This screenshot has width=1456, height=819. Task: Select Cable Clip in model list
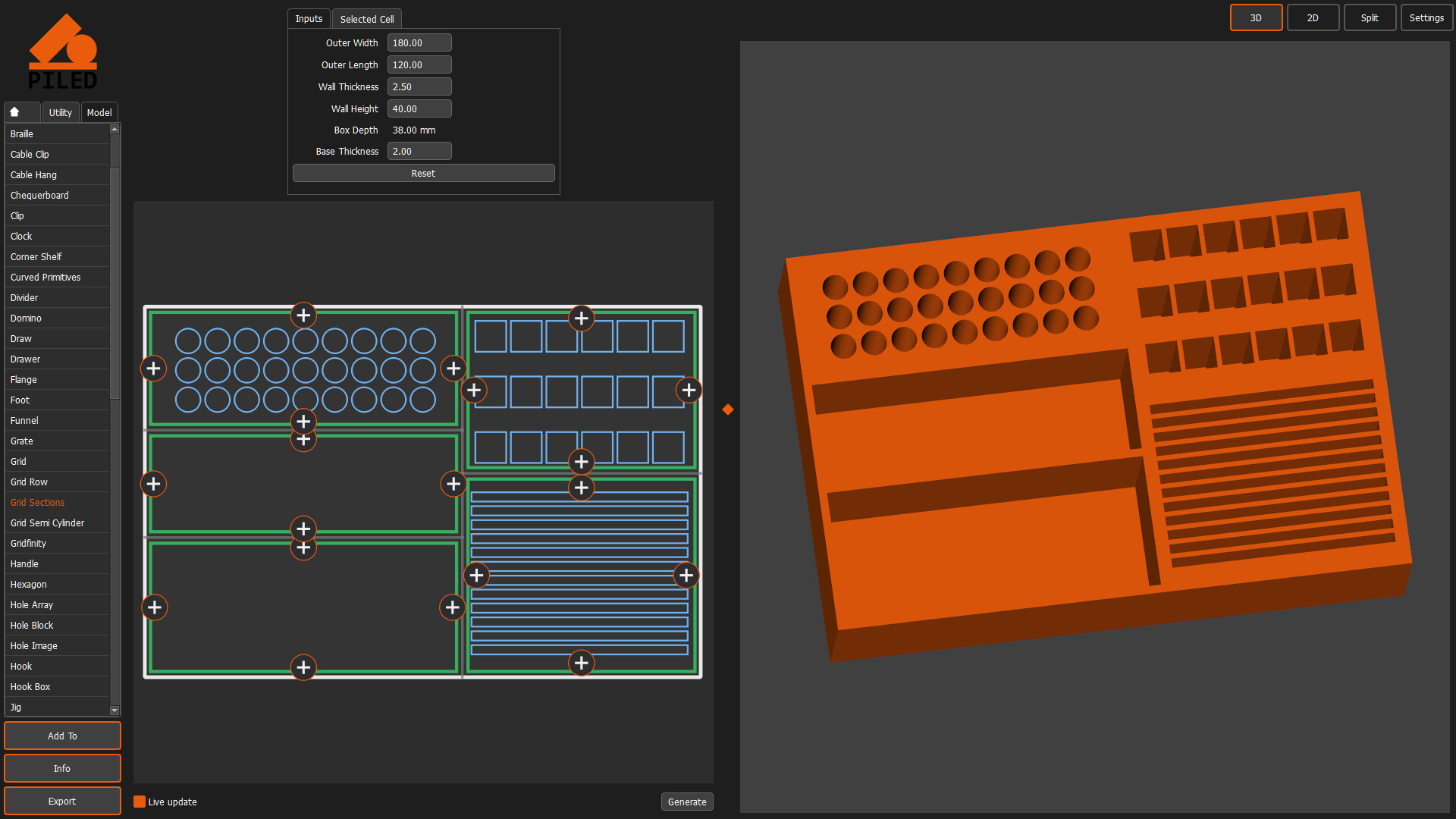tap(57, 155)
